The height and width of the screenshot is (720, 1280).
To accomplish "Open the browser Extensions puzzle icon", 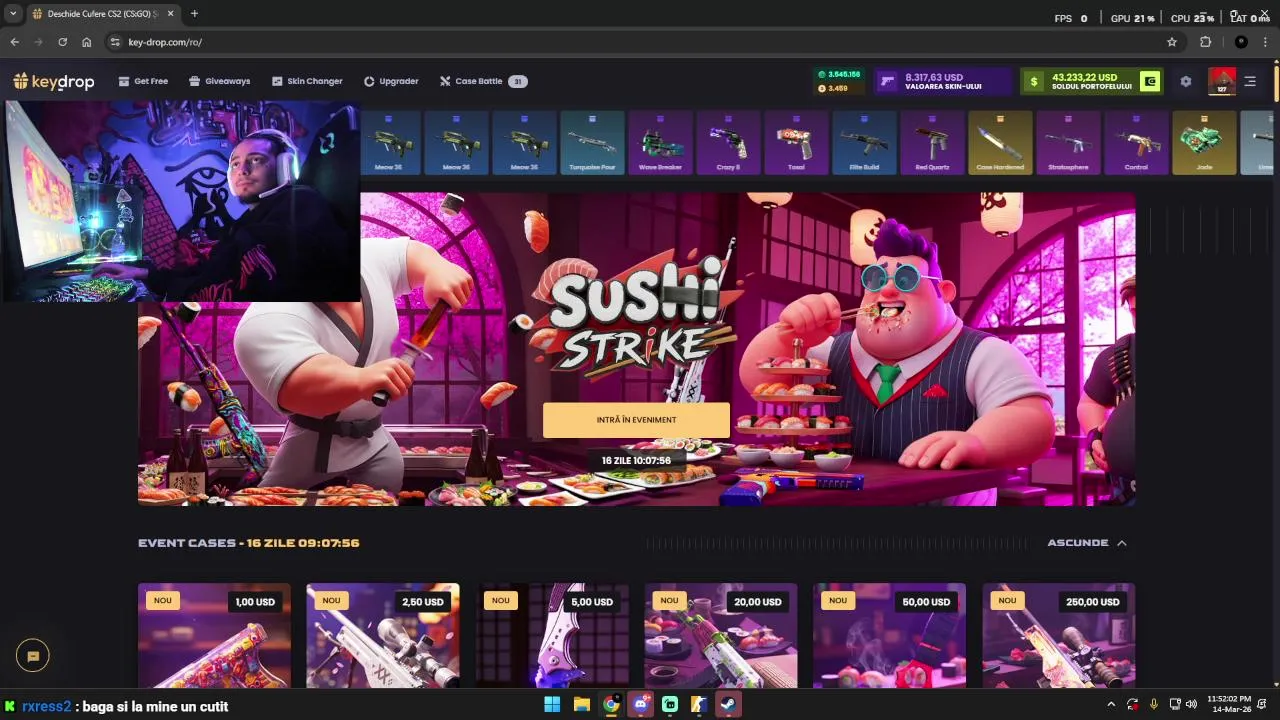I will coord(1205,42).
